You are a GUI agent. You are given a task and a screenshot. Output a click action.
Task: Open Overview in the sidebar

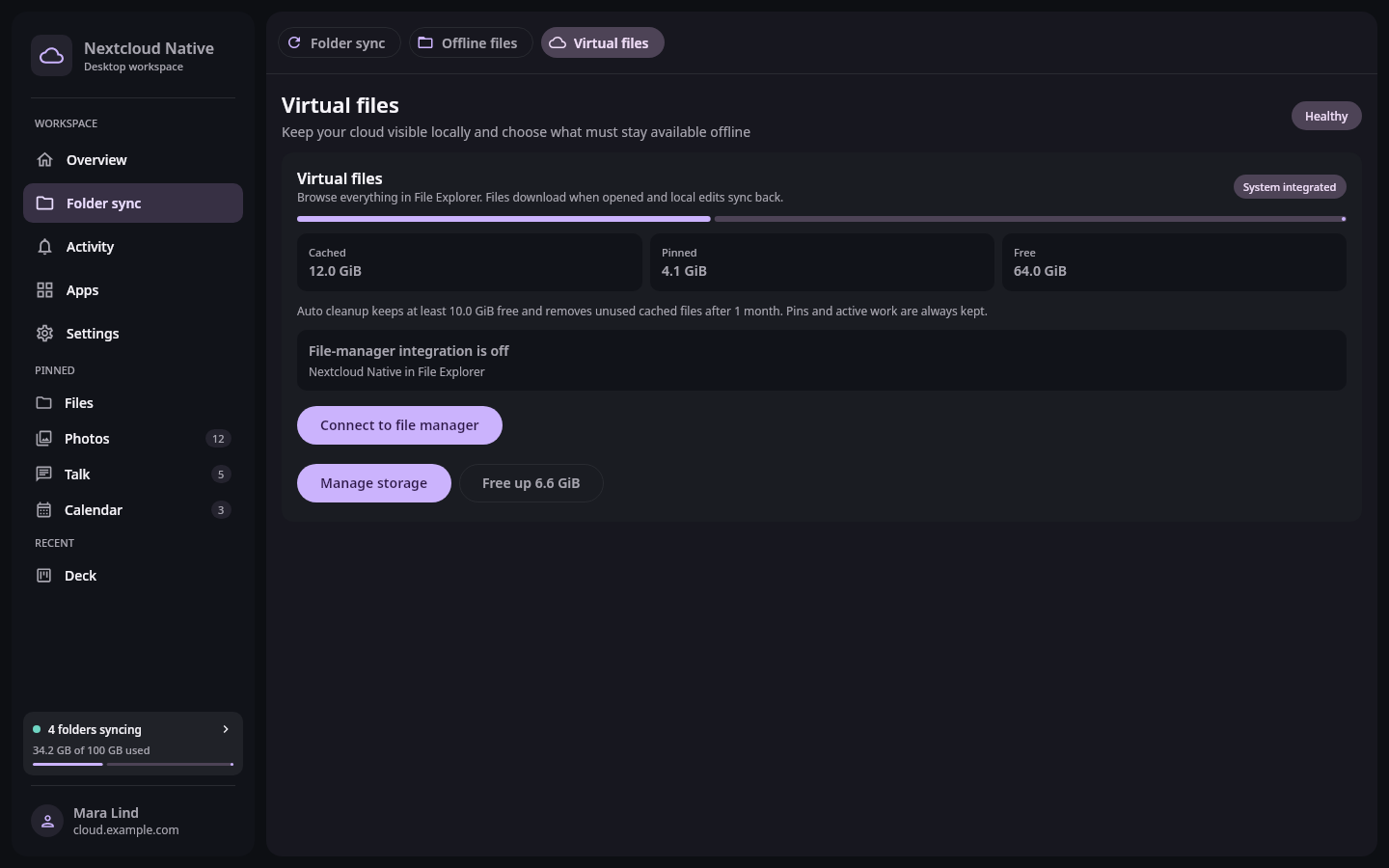(x=133, y=160)
